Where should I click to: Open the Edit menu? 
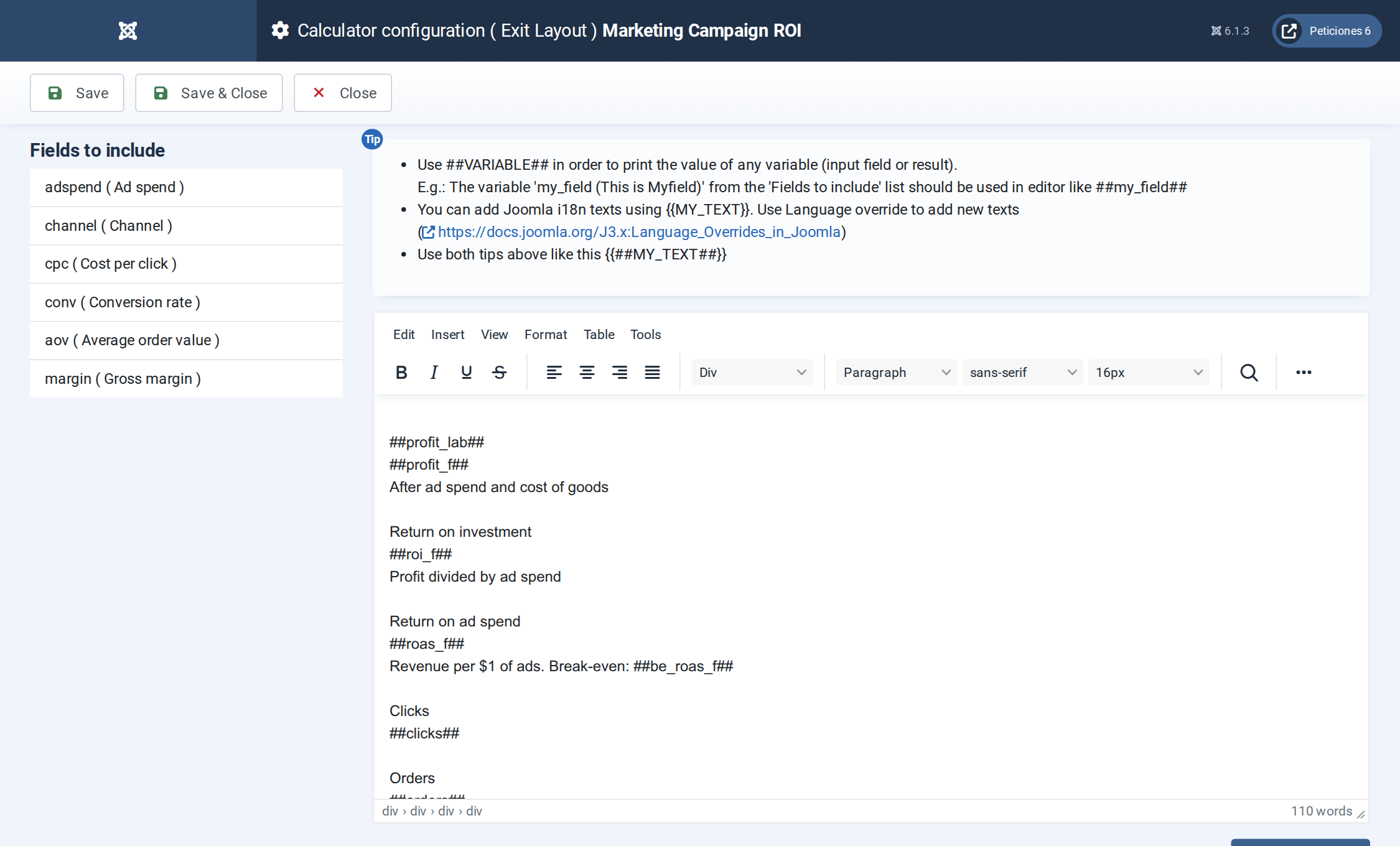[404, 335]
